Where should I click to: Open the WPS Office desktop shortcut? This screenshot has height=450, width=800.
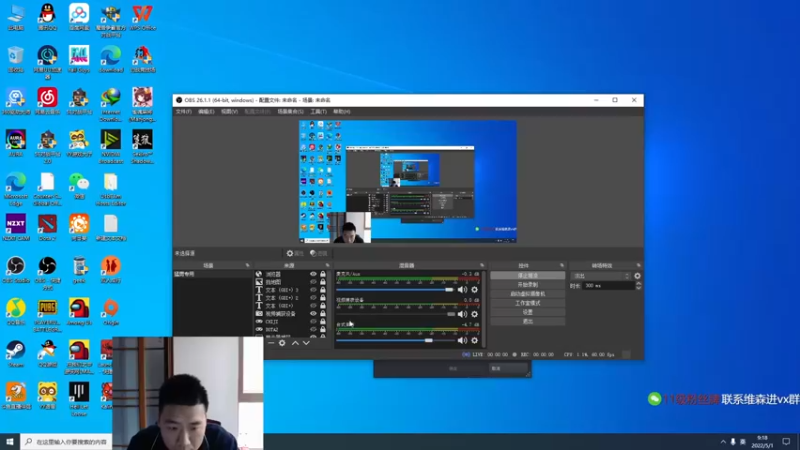pyautogui.click(x=142, y=17)
